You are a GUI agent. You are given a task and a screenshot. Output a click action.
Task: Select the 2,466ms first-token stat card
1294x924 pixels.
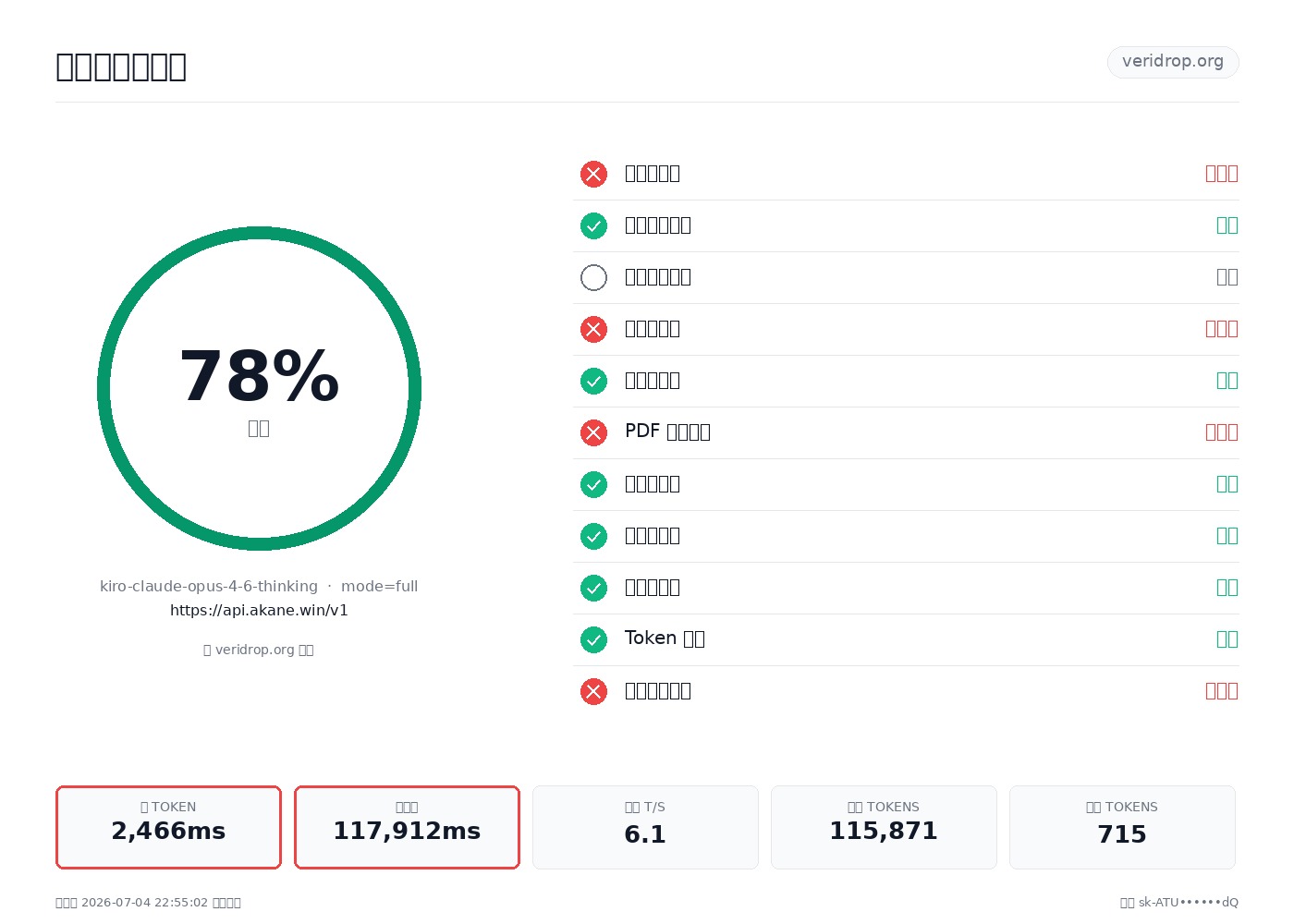point(168,827)
